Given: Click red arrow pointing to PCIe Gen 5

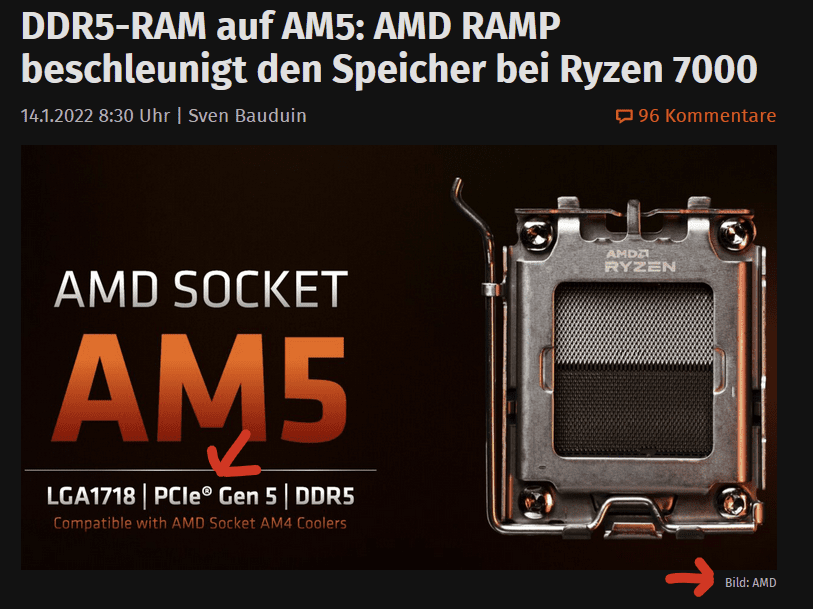Looking at the screenshot, I should 232,453.
